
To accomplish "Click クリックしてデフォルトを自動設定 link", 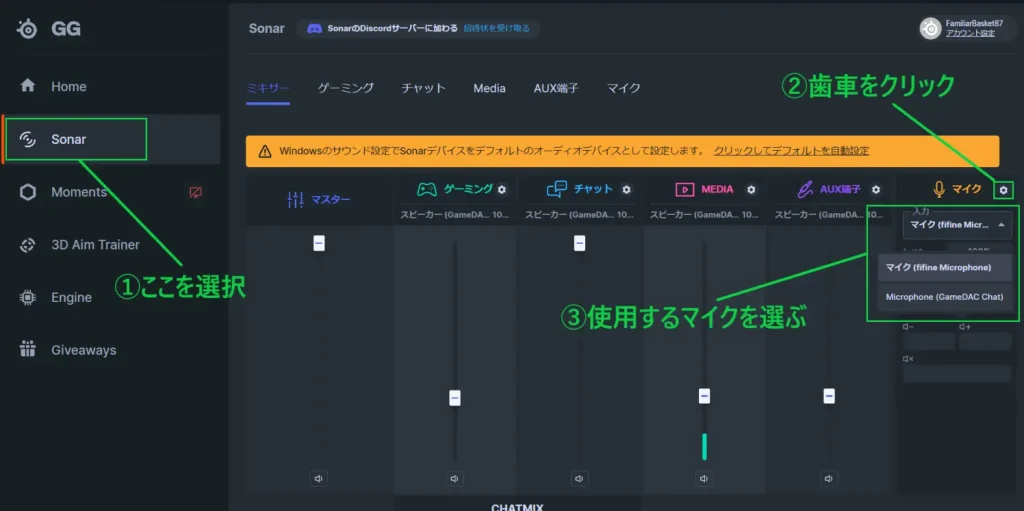I will pyautogui.click(x=792, y=151).
